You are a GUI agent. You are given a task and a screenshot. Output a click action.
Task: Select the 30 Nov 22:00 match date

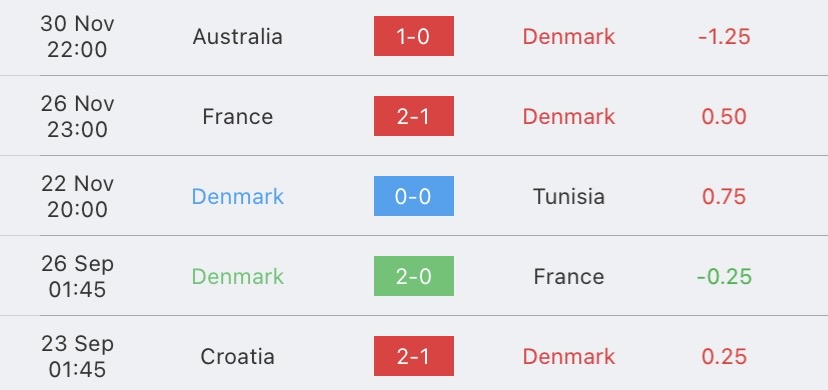click(x=77, y=36)
